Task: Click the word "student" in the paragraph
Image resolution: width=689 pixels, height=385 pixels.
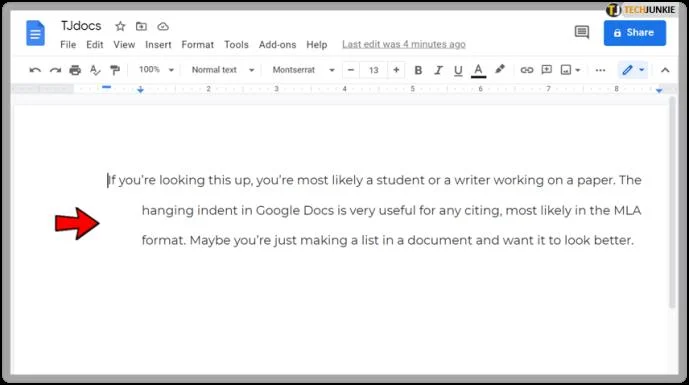Action: coord(400,180)
